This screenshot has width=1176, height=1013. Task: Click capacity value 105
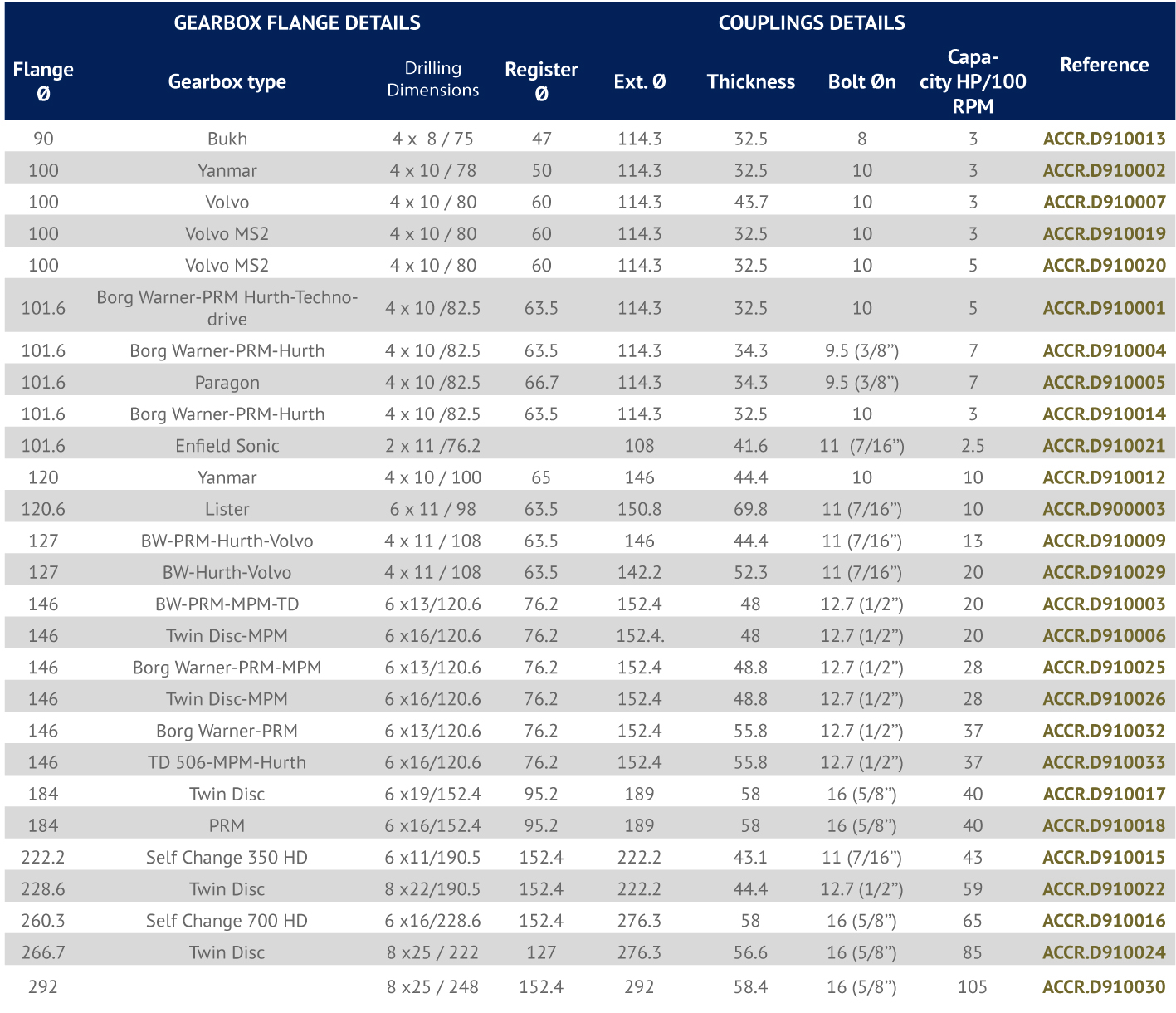[973, 986]
